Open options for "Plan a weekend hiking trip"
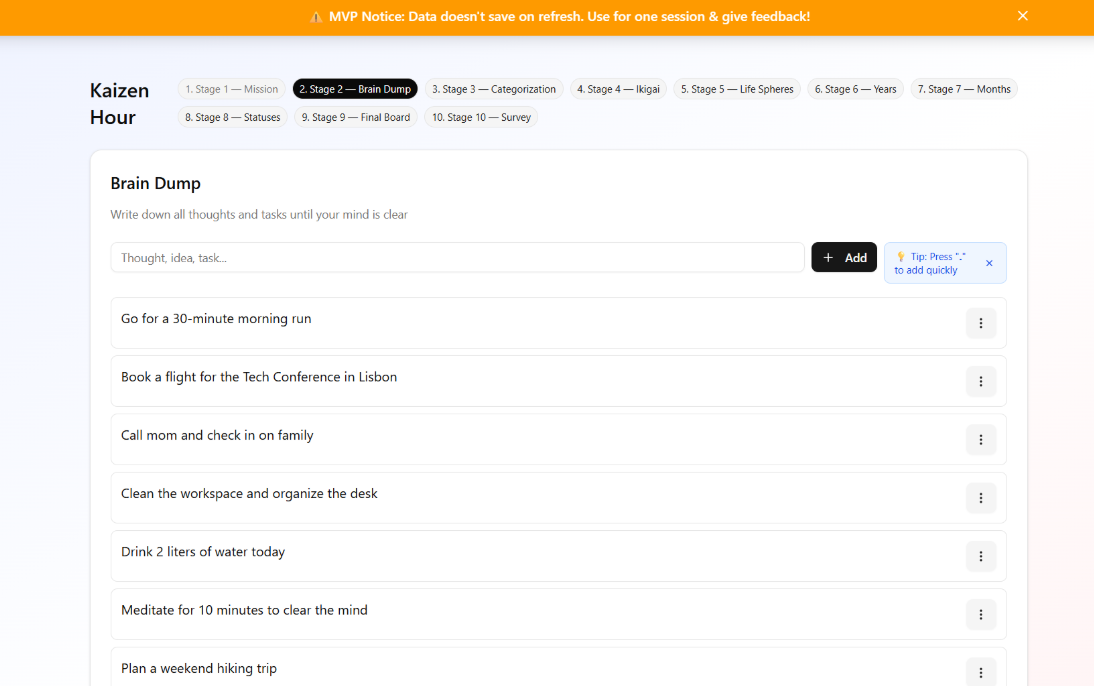Image resolution: width=1094 pixels, height=686 pixels. (x=981, y=671)
